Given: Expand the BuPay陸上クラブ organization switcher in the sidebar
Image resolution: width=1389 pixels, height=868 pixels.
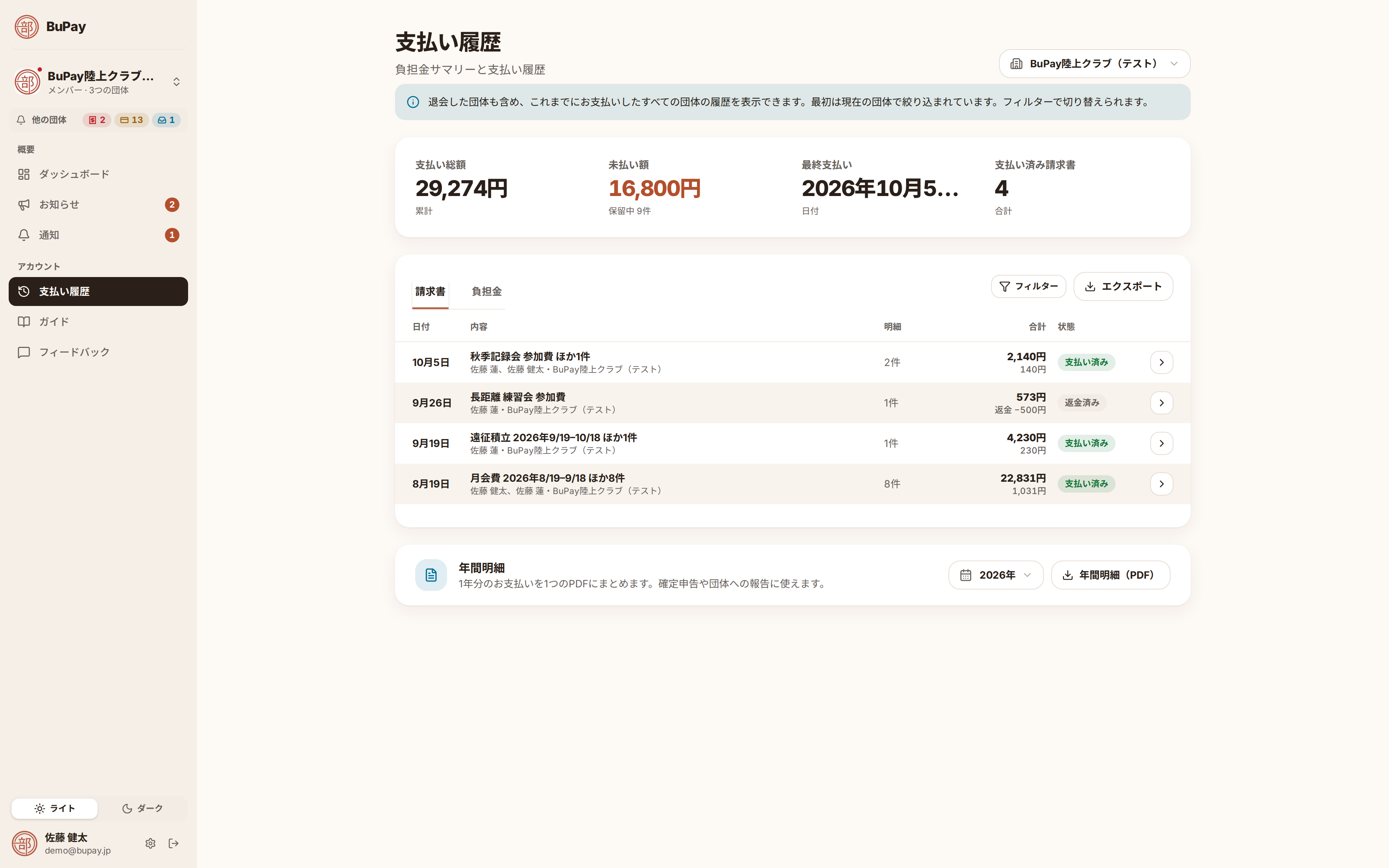Looking at the screenshot, I should pos(98,81).
